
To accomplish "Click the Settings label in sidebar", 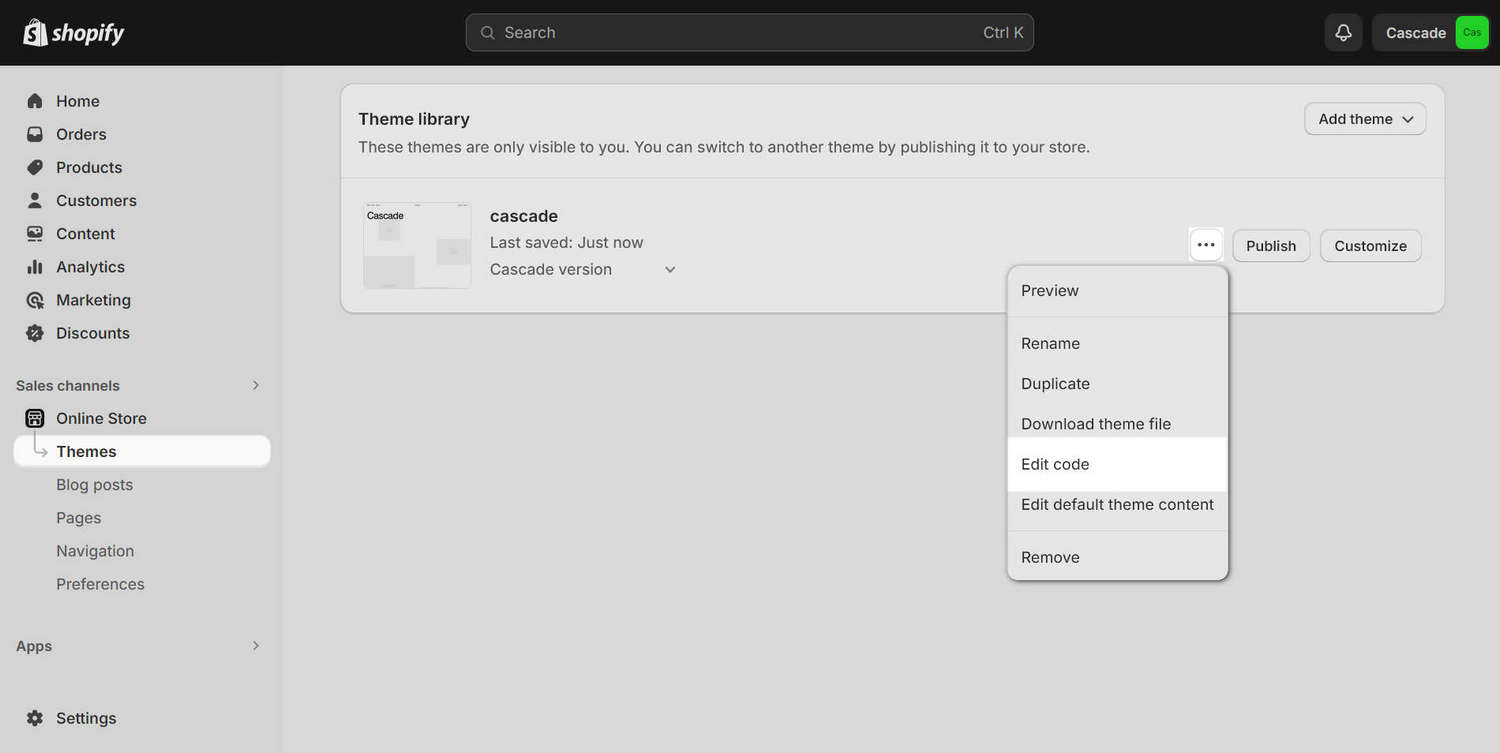I will [x=86, y=718].
